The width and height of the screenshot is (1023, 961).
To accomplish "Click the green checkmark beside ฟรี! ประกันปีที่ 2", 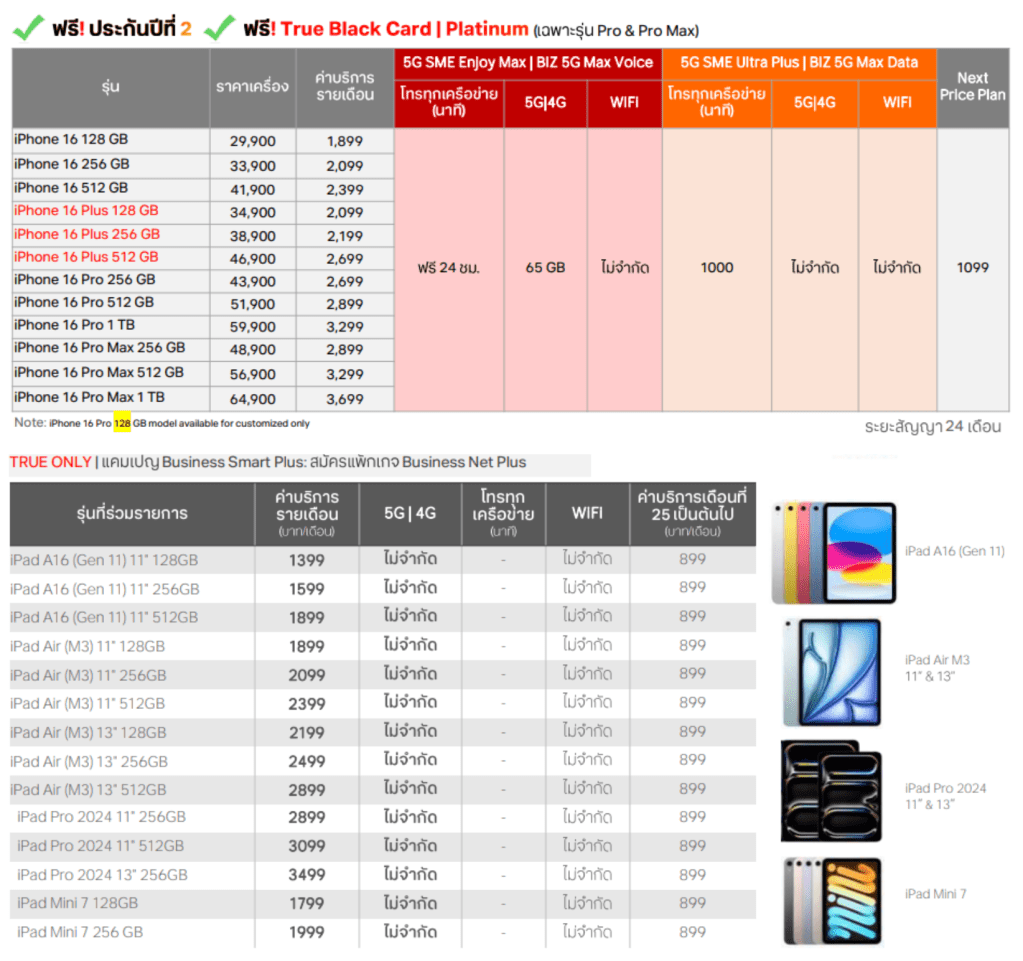I will (x=27, y=28).
